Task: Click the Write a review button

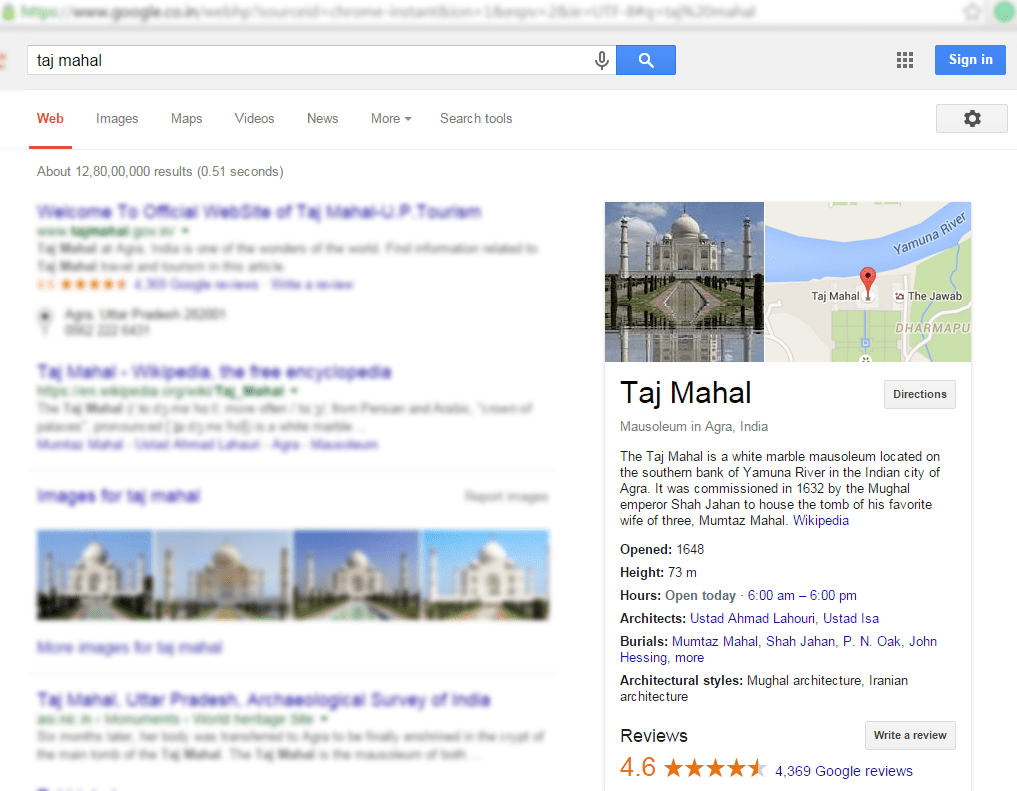Action: [910, 735]
